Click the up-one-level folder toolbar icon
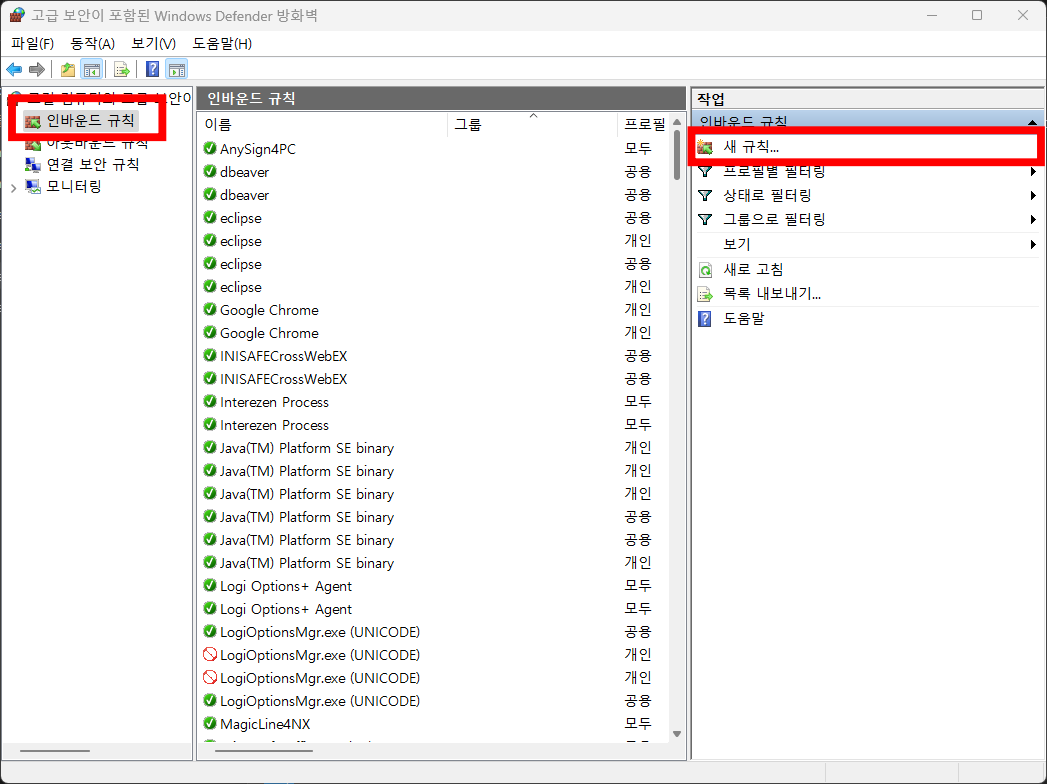 pyautogui.click(x=67, y=69)
